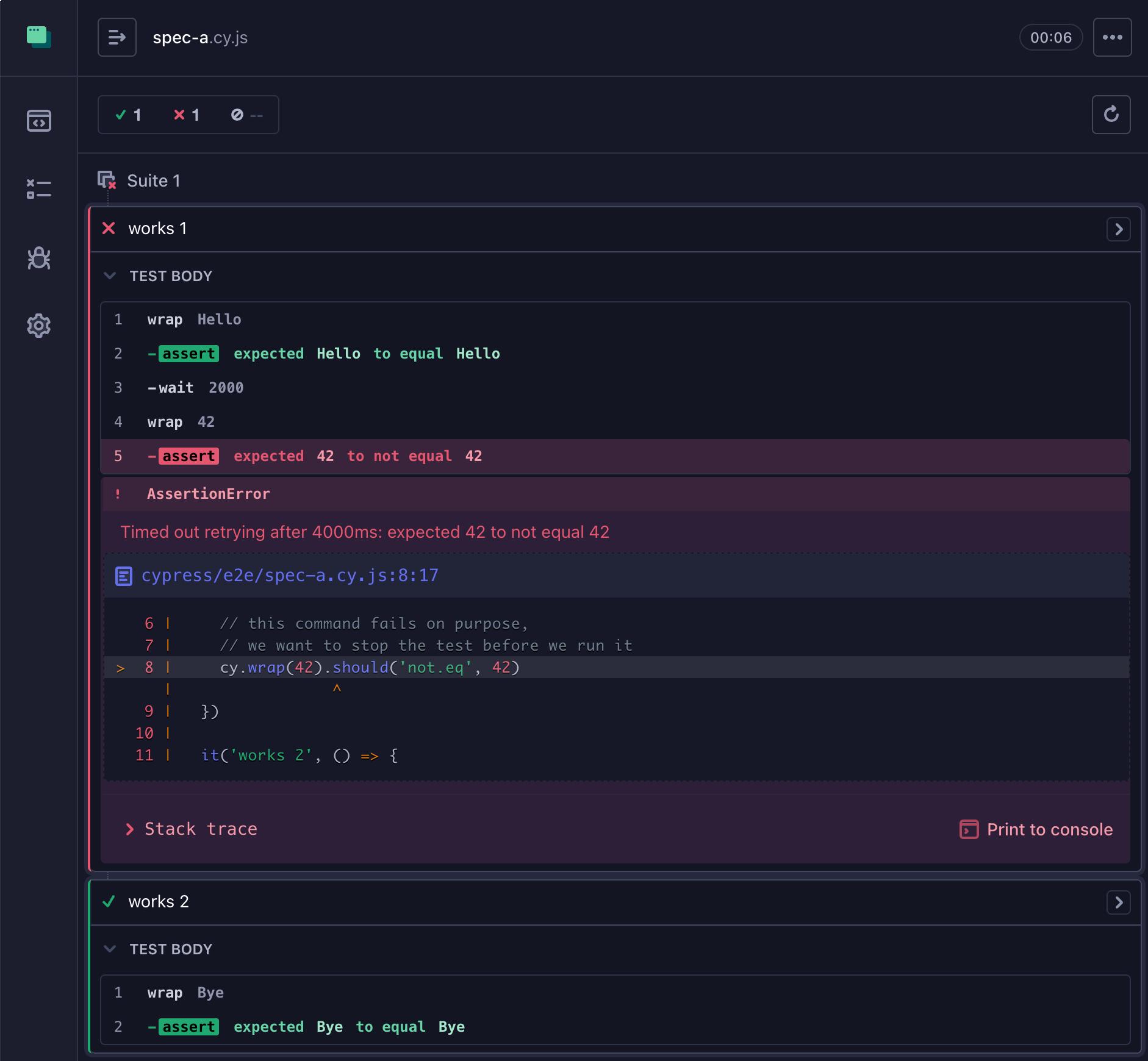Expand the Stack trace section
The image size is (1148, 1061).
coord(192,829)
